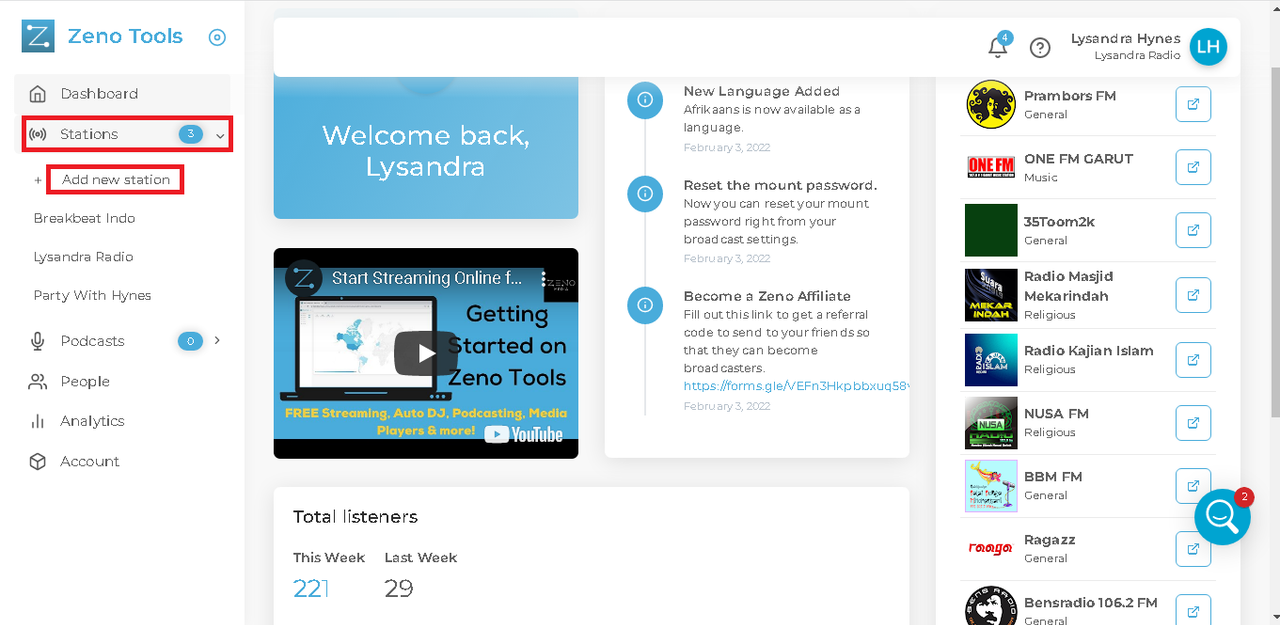Screen dimensions: 1280x625
Task: Click the plus icon beside Add new station
Action: 38,180
